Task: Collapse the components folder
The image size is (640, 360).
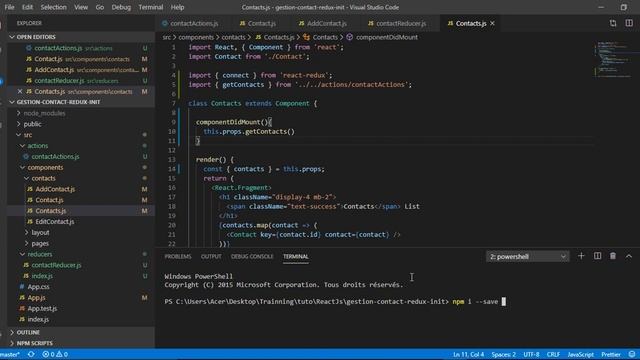Action: tap(45, 167)
